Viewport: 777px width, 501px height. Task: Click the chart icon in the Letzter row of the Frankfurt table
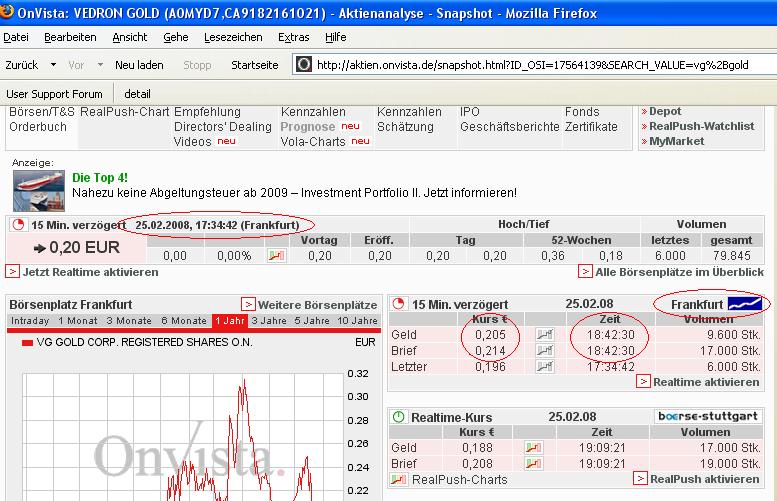(x=544, y=367)
